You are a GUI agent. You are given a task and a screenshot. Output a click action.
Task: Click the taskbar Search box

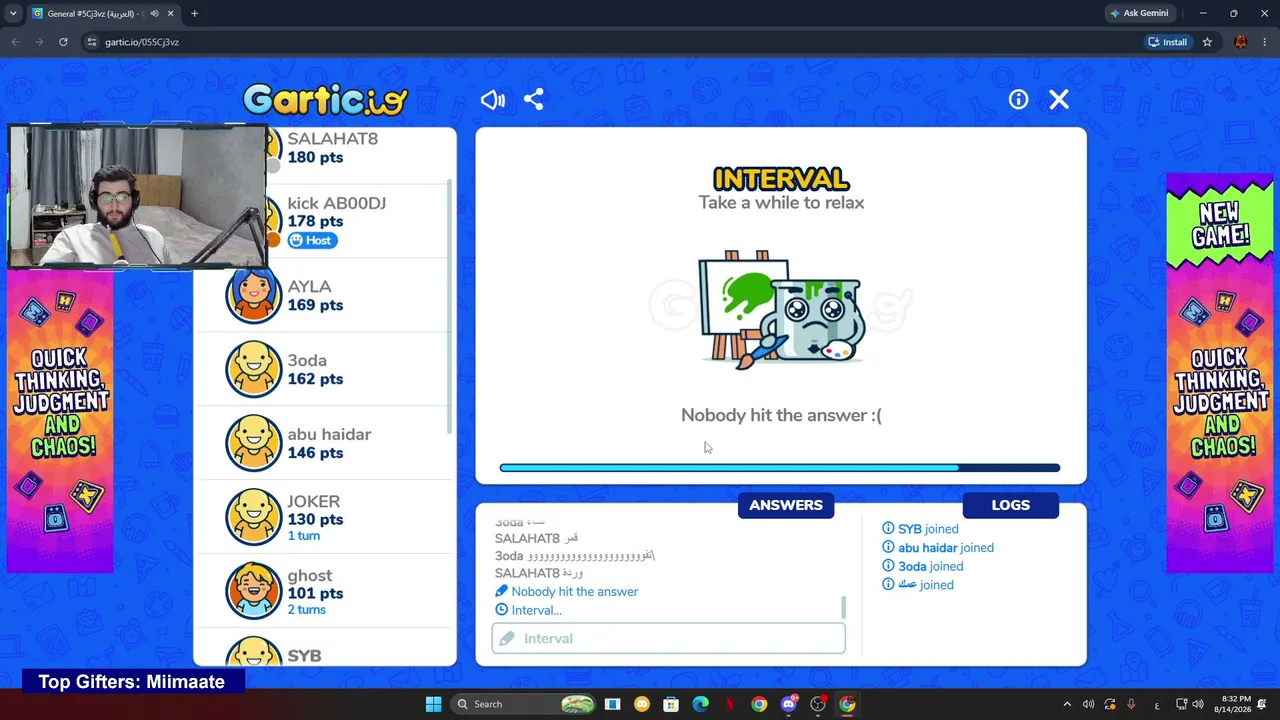(x=523, y=704)
